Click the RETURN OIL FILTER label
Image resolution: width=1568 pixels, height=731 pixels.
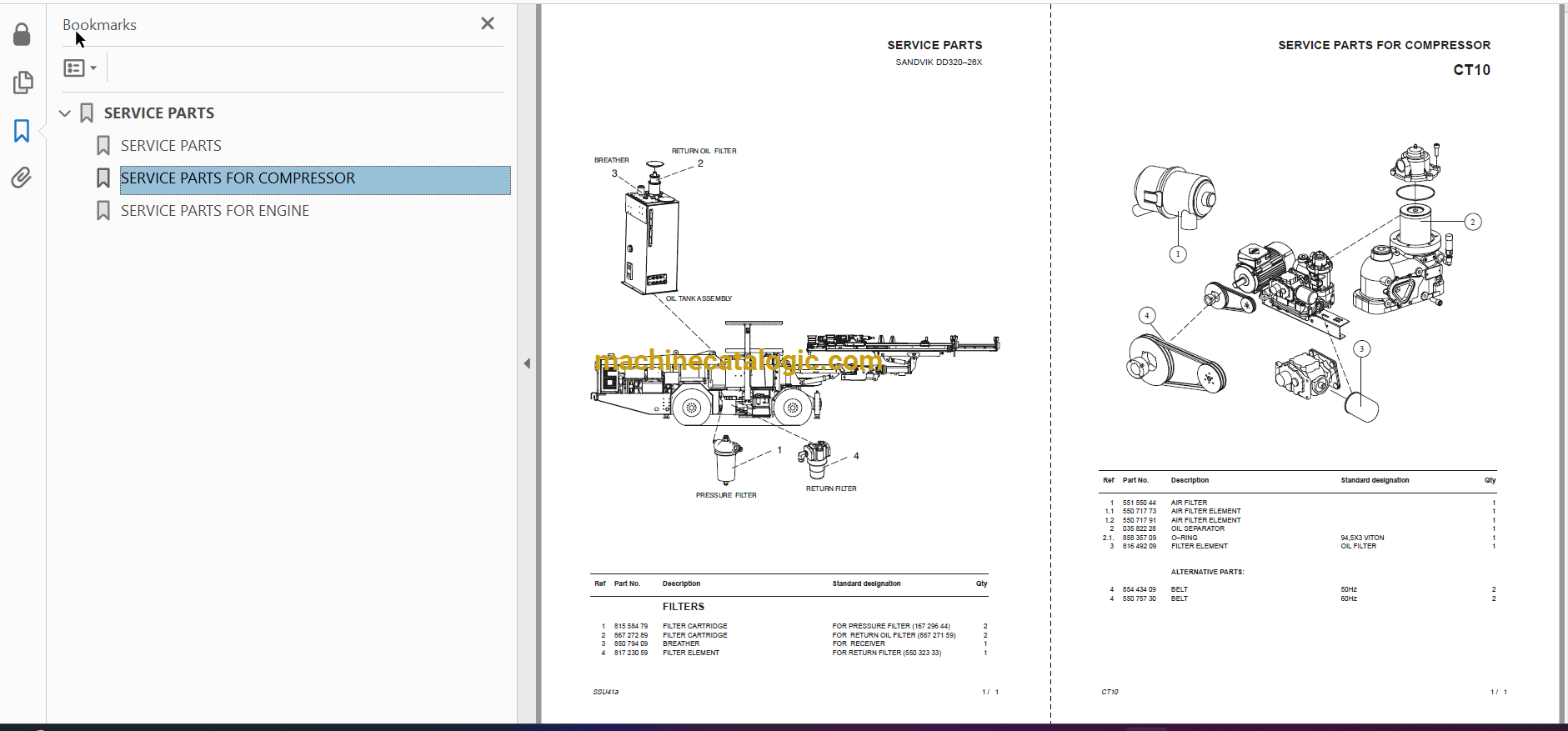click(704, 151)
